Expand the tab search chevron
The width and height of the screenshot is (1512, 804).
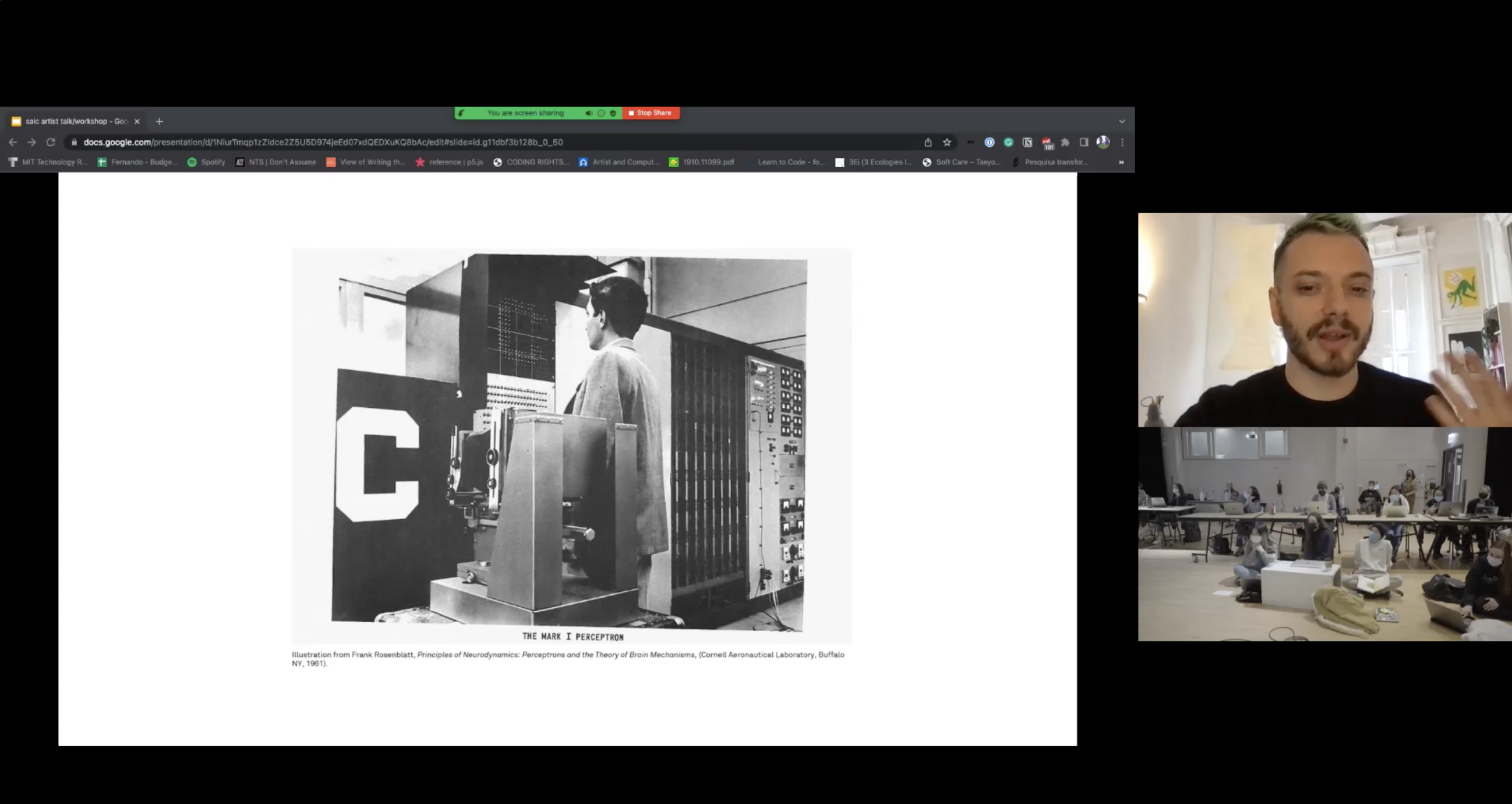tap(1122, 122)
